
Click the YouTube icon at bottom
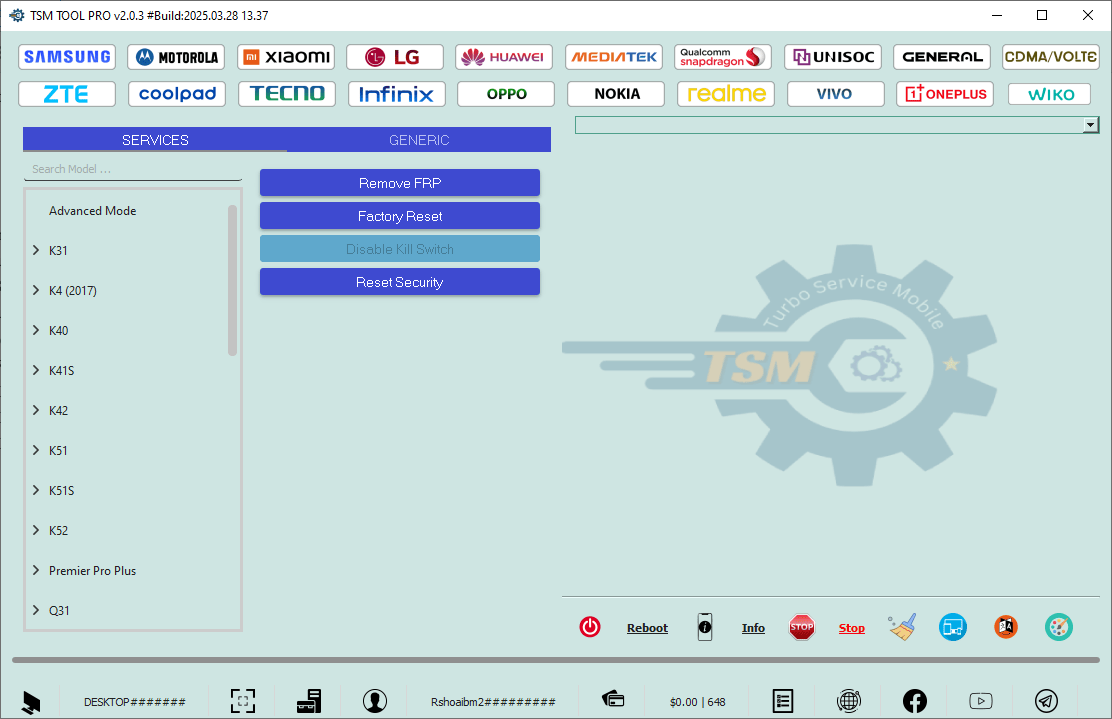(x=981, y=701)
